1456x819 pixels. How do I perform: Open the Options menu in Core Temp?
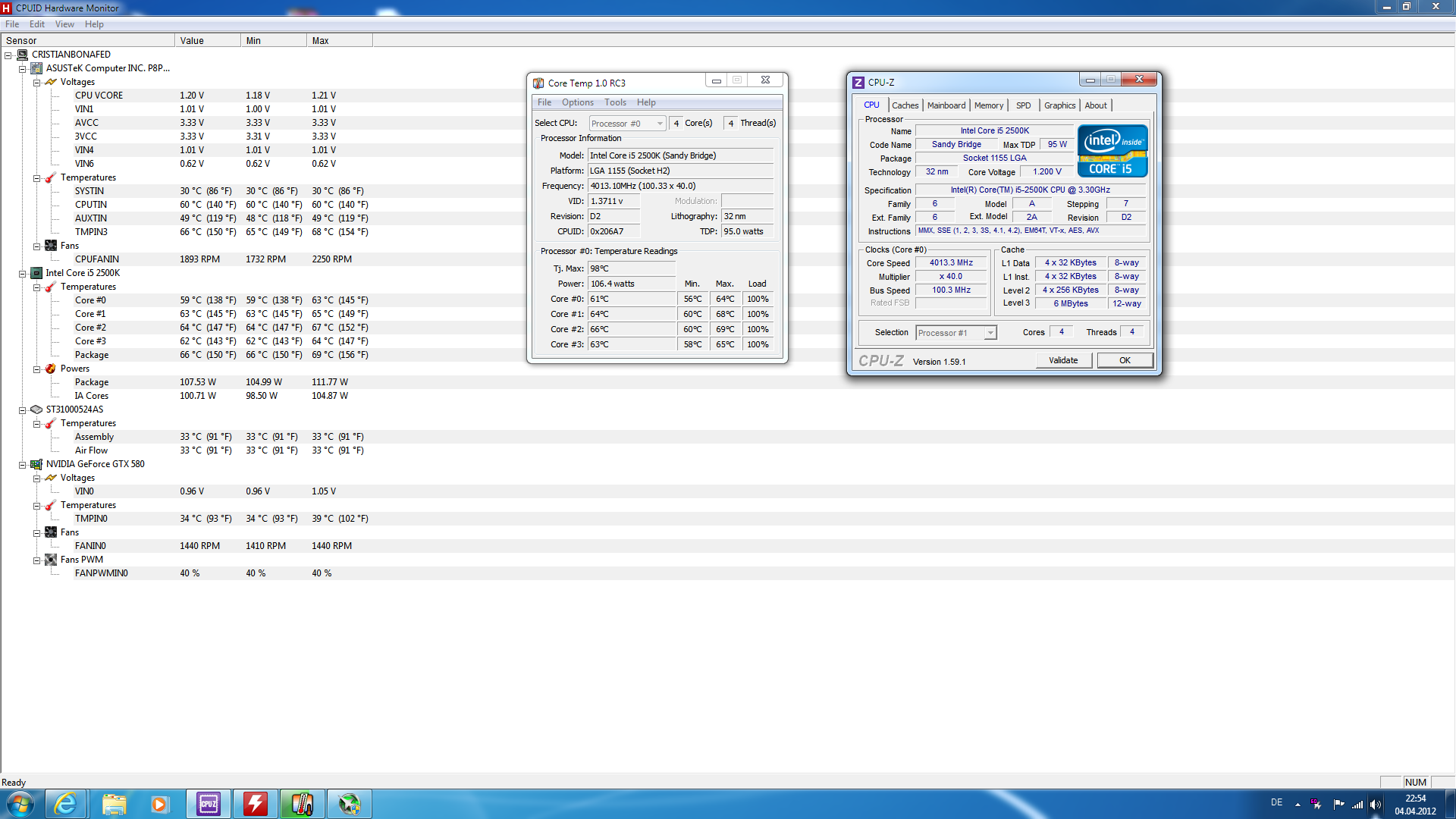click(577, 102)
